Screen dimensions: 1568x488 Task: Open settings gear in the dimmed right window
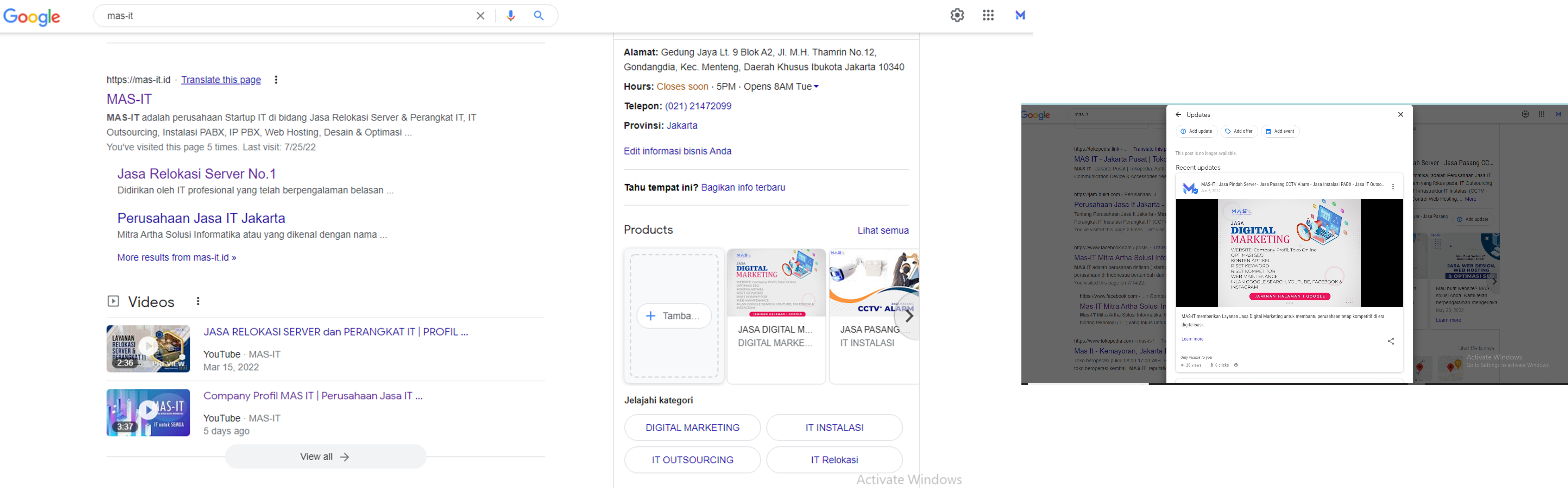(x=1525, y=114)
